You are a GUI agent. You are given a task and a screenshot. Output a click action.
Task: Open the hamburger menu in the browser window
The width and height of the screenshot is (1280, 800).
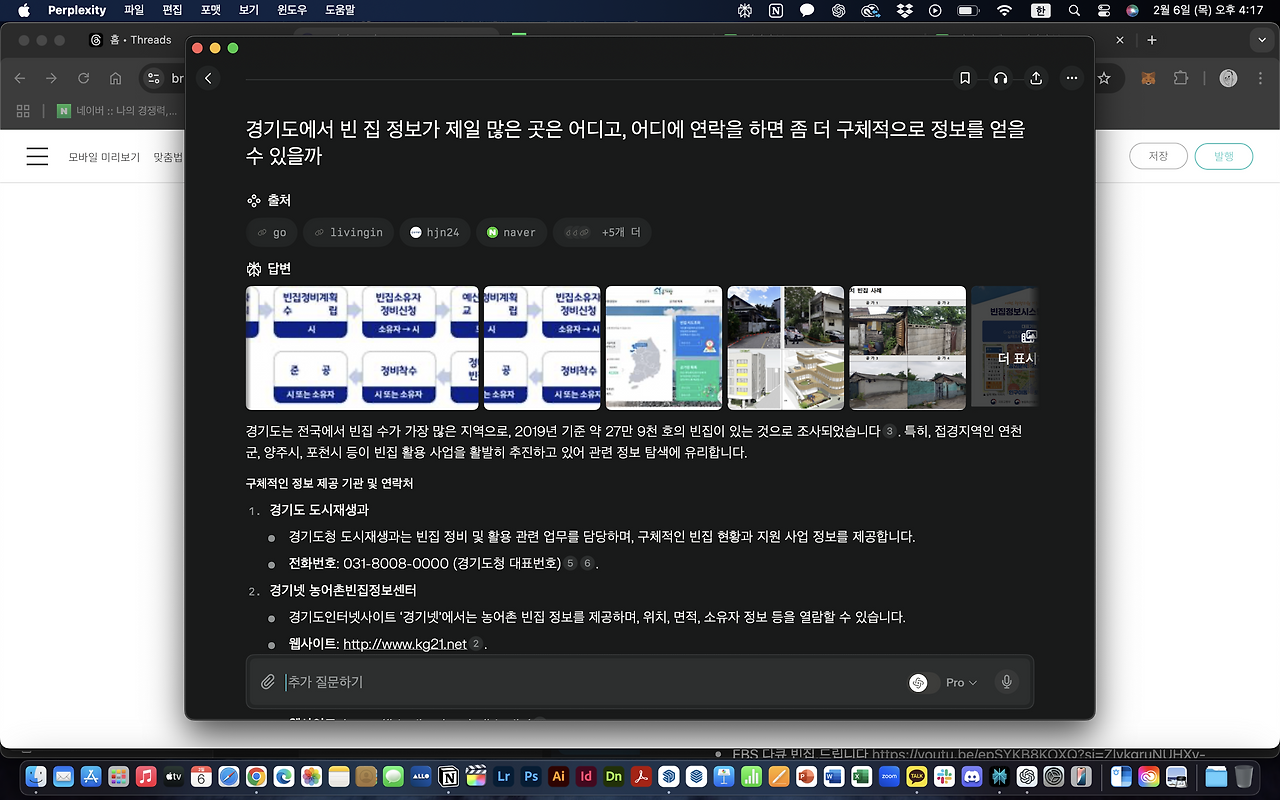pyautogui.click(x=37, y=156)
